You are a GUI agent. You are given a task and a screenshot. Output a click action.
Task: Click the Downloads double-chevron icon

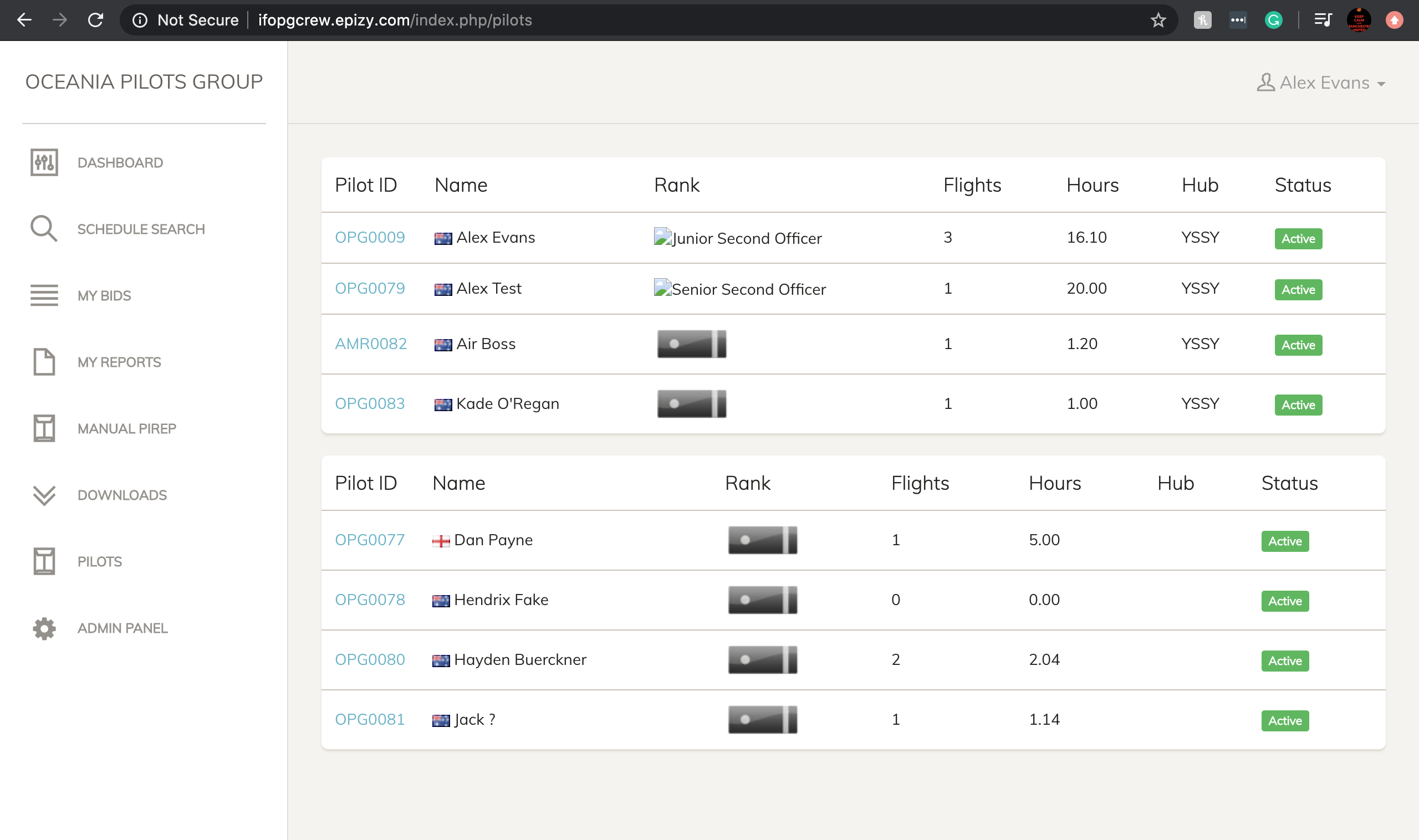tap(44, 495)
